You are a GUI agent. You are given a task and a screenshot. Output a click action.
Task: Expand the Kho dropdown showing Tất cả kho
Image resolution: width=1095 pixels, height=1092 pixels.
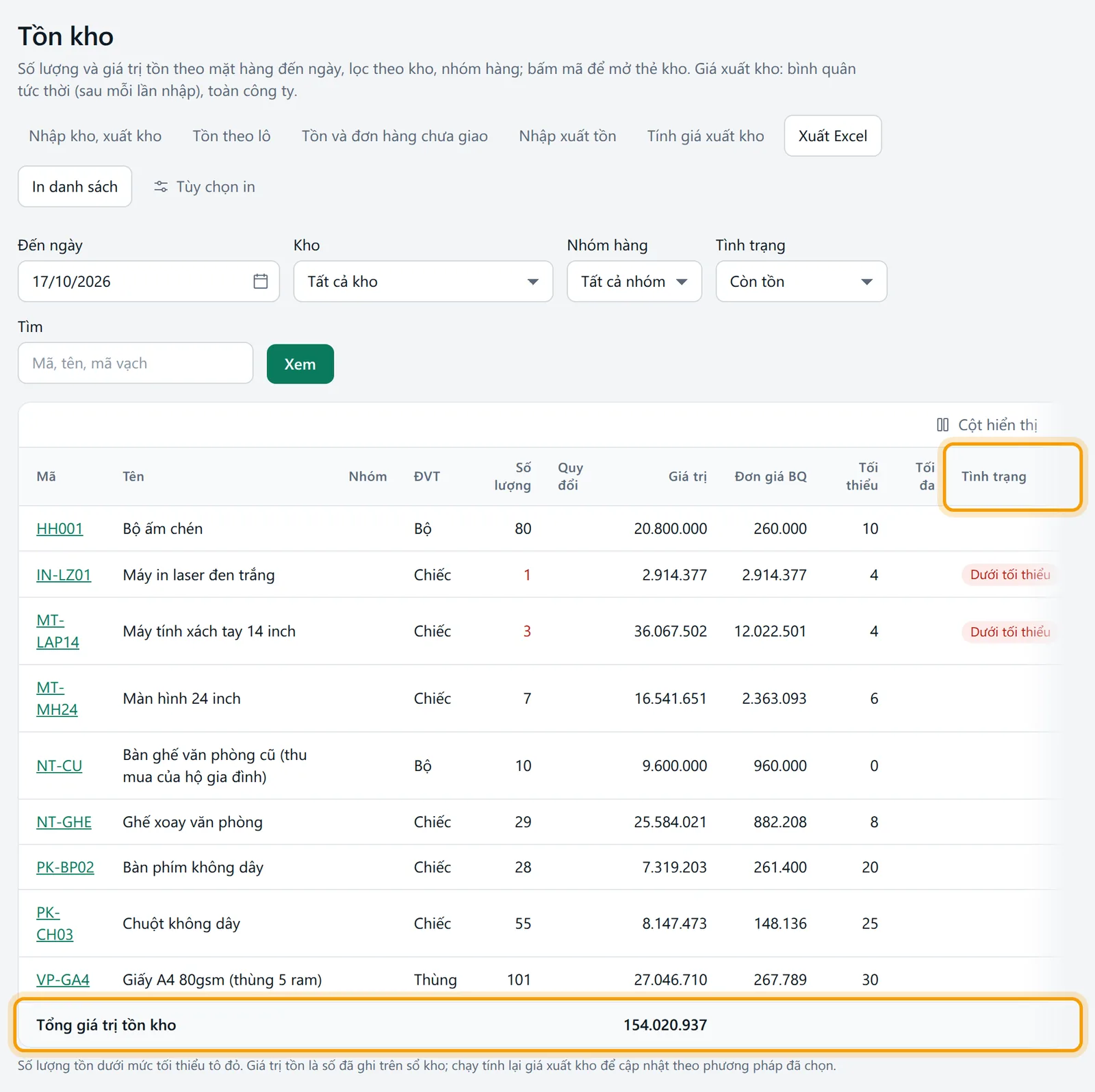pos(423,281)
